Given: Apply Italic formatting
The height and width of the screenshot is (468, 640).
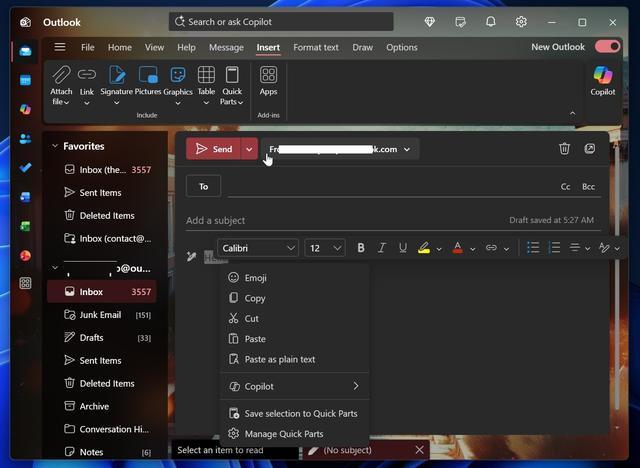Looking at the screenshot, I should pos(382,248).
